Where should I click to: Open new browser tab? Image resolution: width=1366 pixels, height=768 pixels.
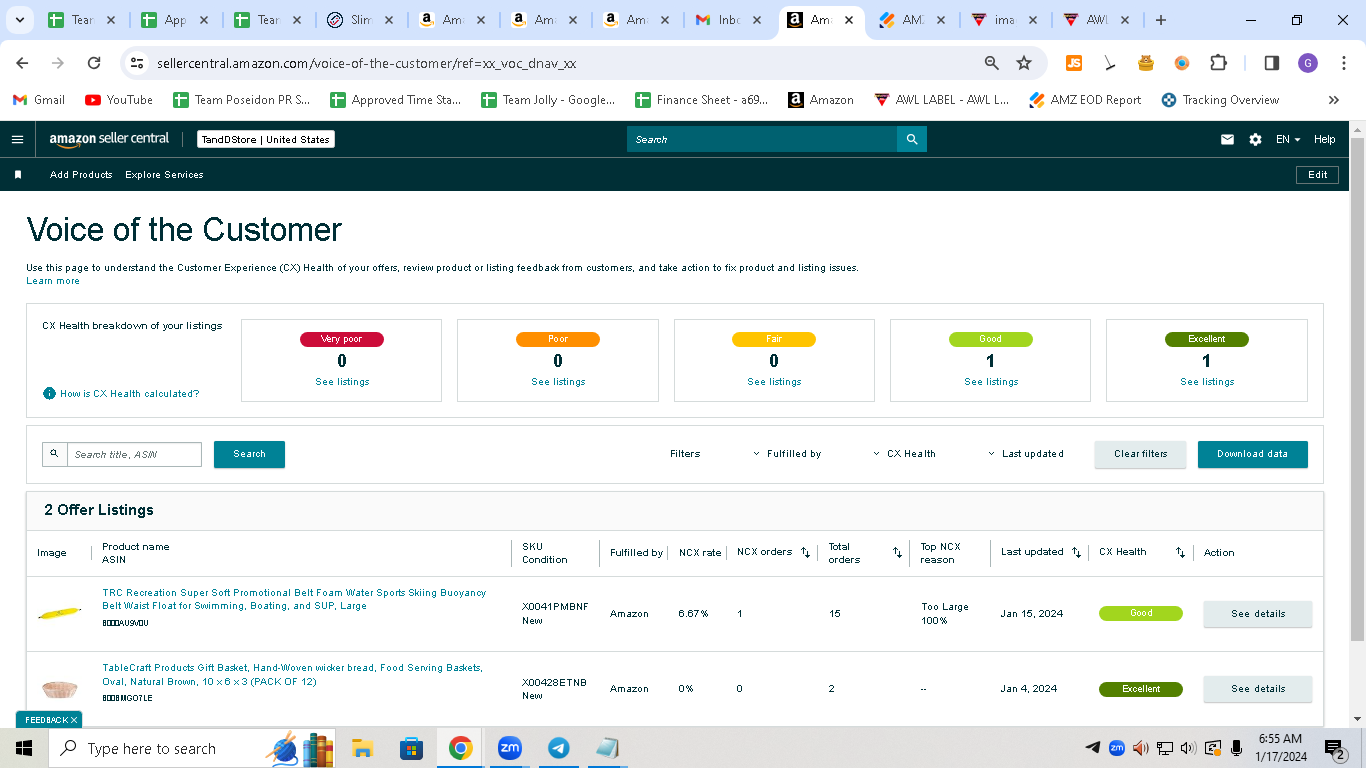1160,20
